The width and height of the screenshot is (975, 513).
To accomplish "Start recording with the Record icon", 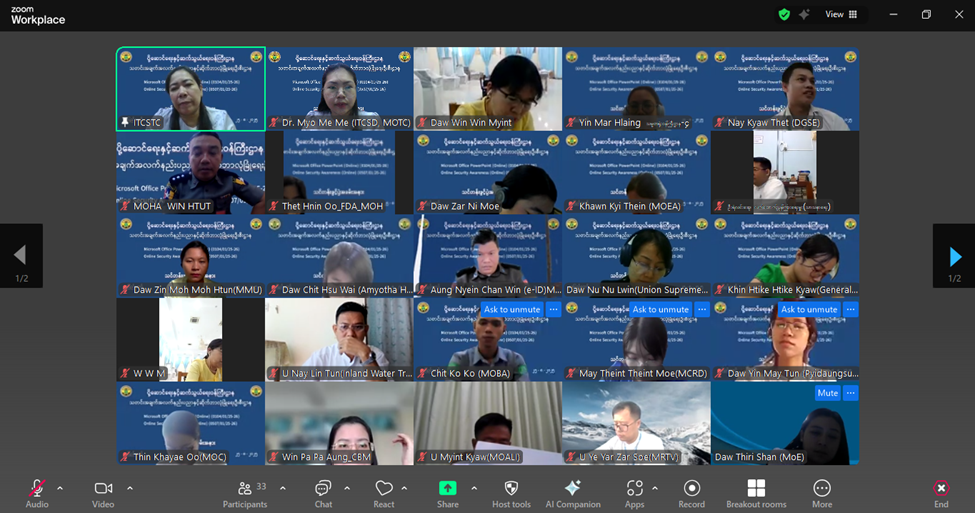I will (691, 489).
